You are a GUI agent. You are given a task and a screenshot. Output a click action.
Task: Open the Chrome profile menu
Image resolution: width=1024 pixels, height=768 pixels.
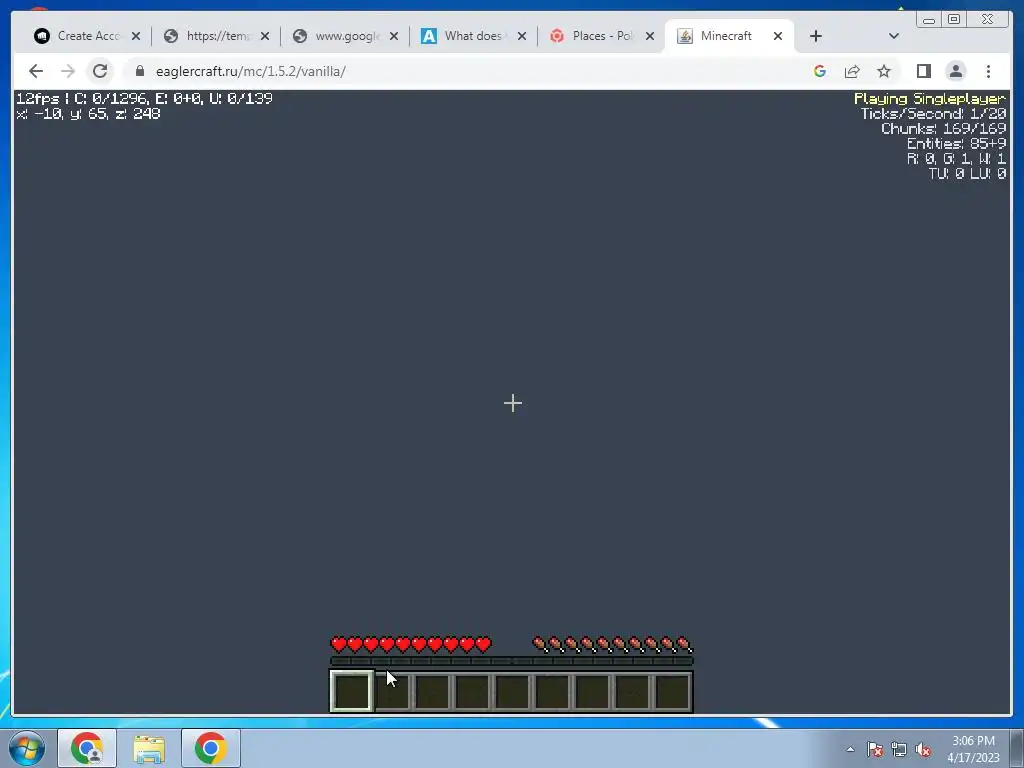[956, 71]
